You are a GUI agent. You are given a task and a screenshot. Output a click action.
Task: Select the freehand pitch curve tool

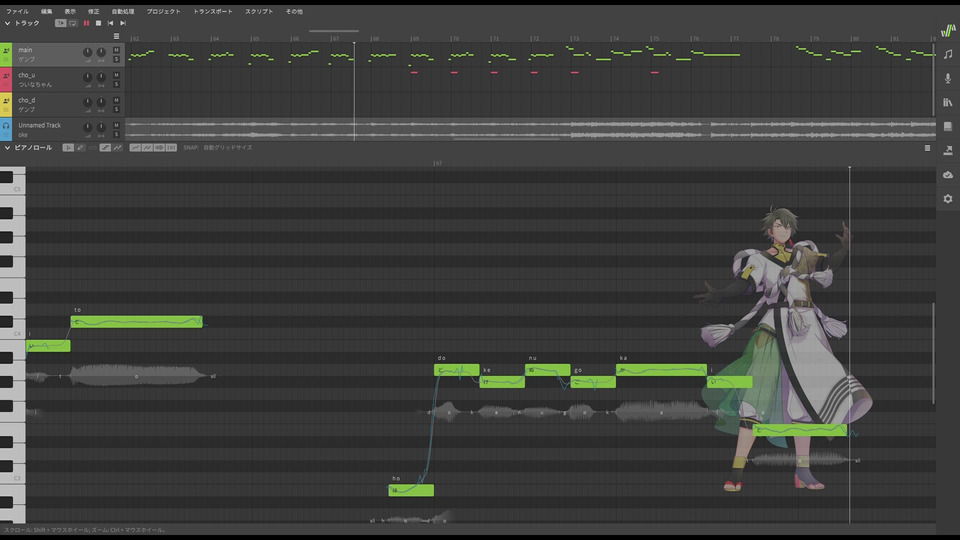(118, 148)
